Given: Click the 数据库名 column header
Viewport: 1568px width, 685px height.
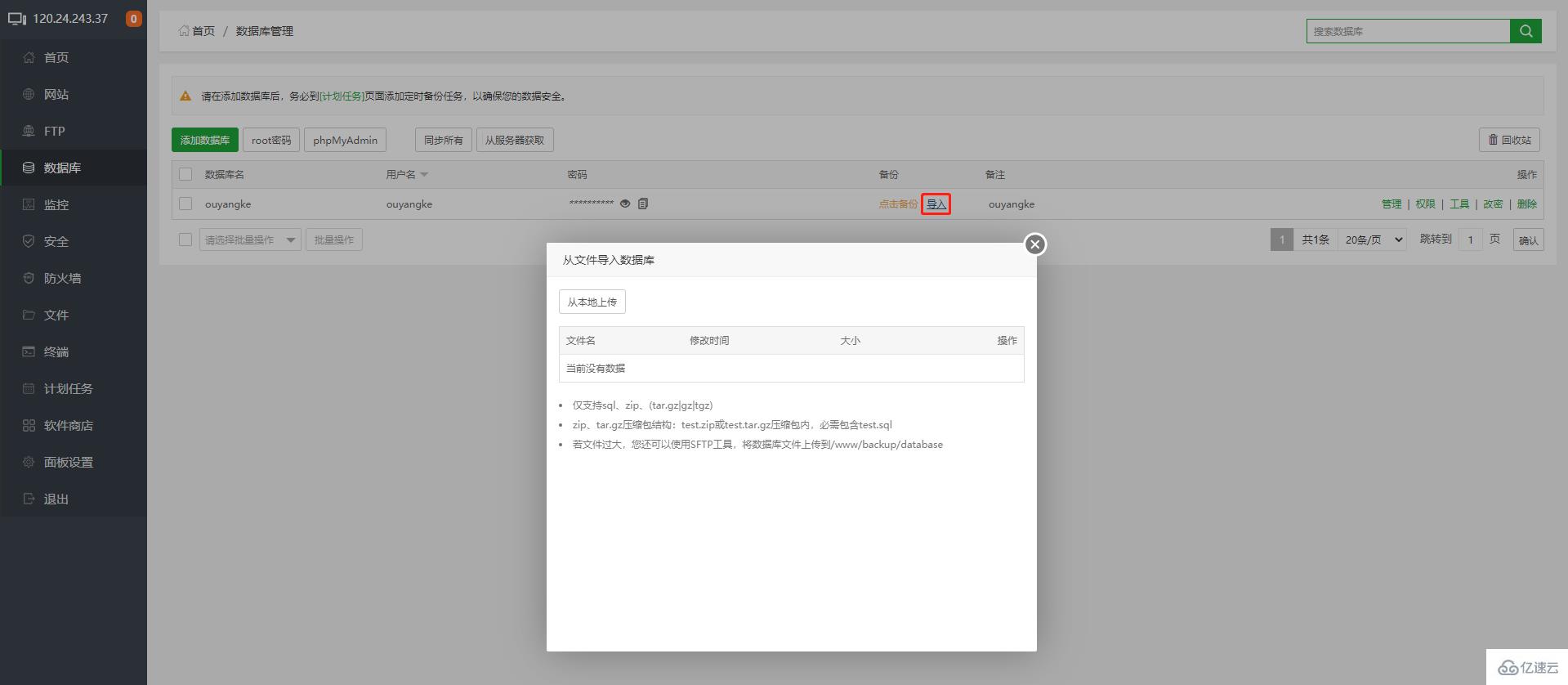Looking at the screenshot, I should tap(225, 174).
